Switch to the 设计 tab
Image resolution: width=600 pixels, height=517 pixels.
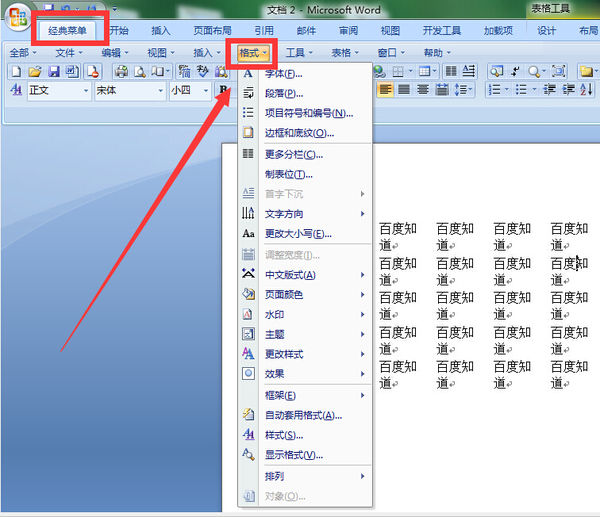click(x=546, y=31)
